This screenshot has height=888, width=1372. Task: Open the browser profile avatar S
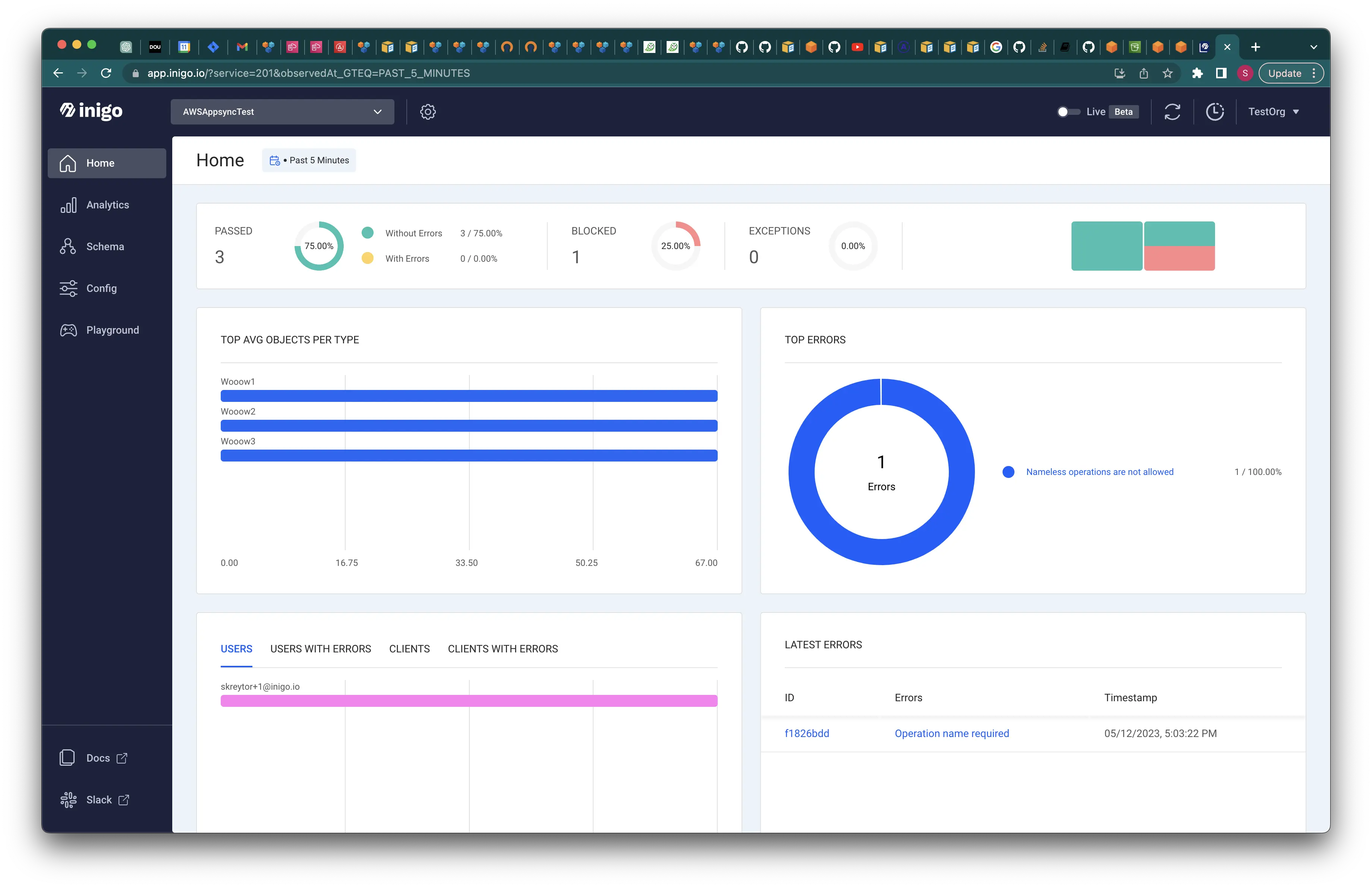click(1245, 73)
